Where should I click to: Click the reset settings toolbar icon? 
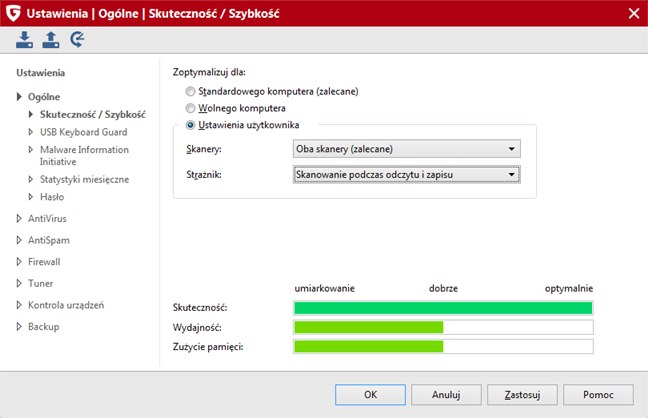pyautogui.click(x=77, y=40)
